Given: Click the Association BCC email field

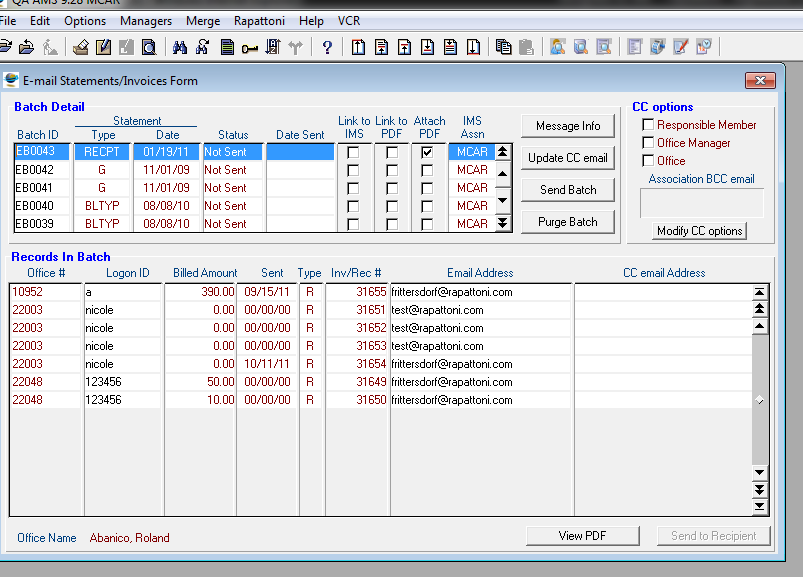Looking at the screenshot, I should pyautogui.click(x=701, y=203).
